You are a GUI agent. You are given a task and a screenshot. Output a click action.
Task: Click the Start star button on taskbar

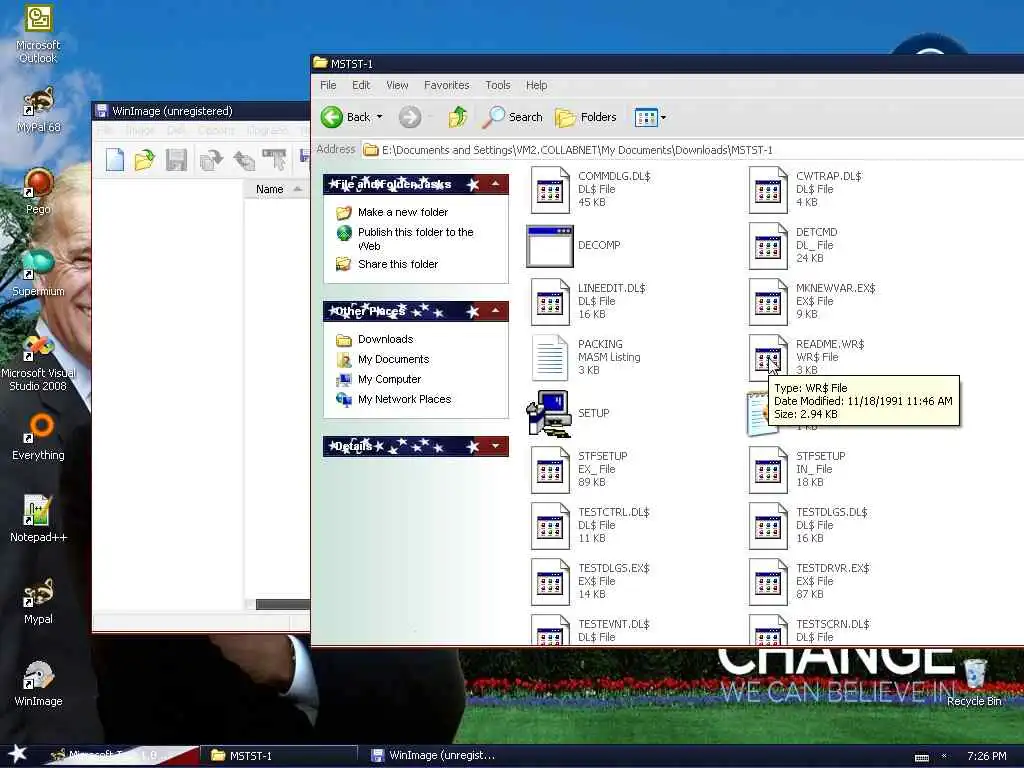(x=17, y=754)
